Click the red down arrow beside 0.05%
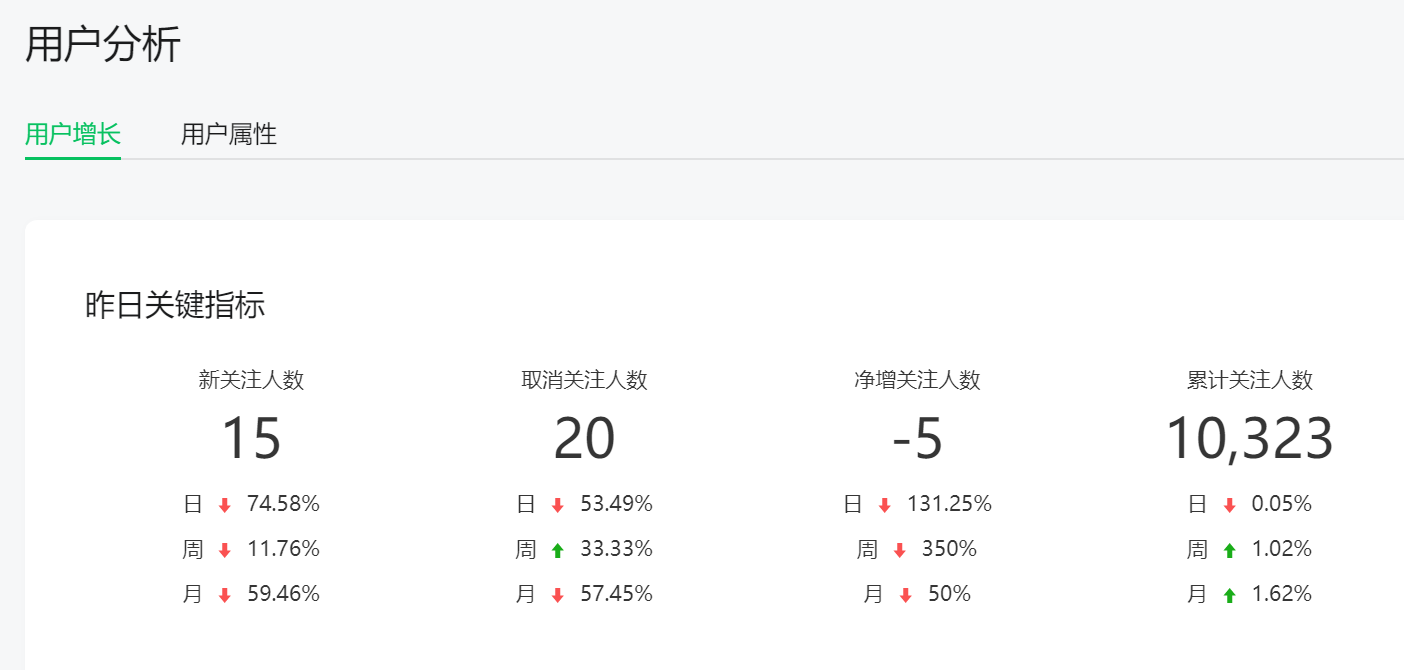The image size is (1404, 670). click(x=1229, y=506)
